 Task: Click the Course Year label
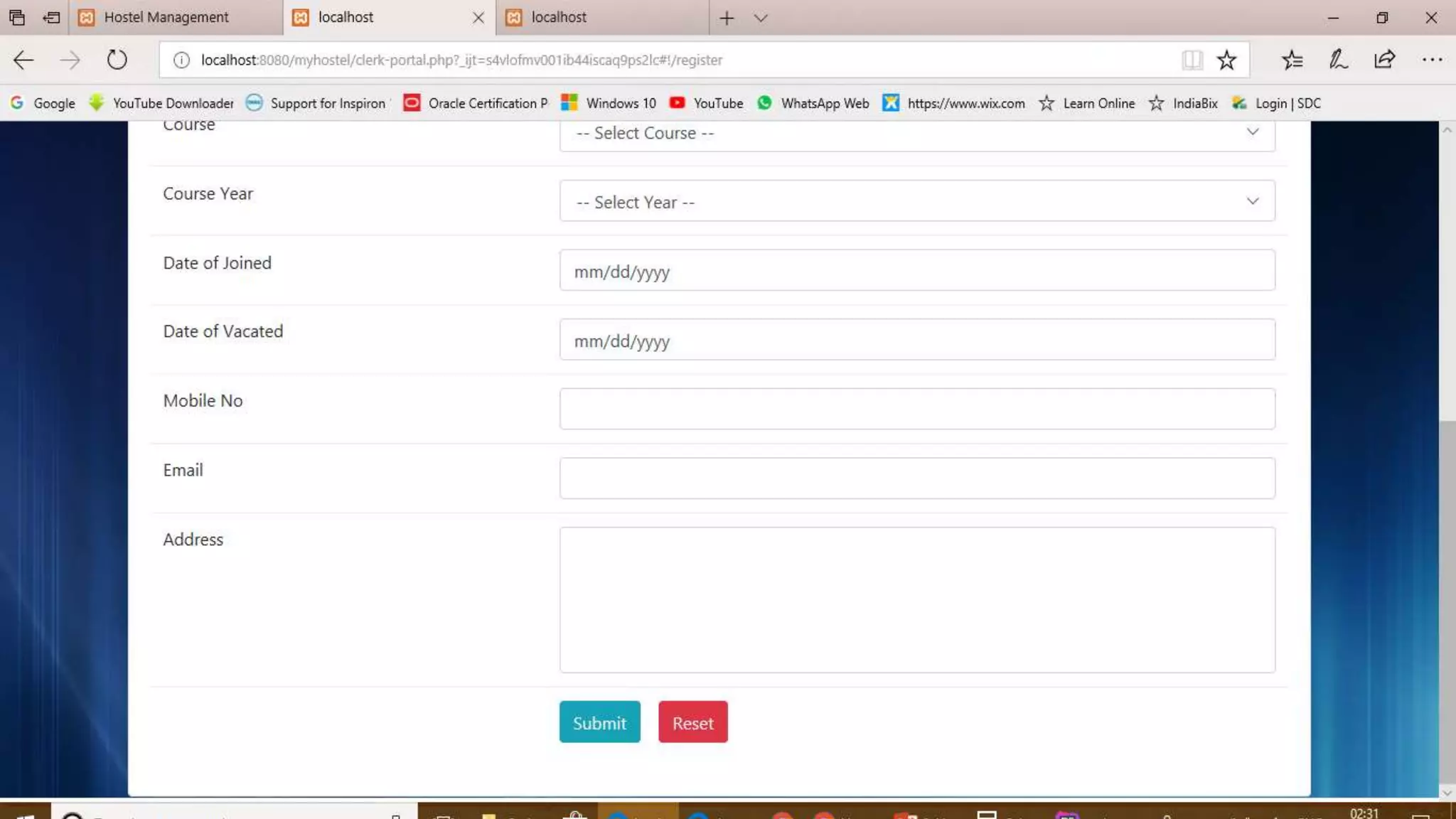[208, 194]
